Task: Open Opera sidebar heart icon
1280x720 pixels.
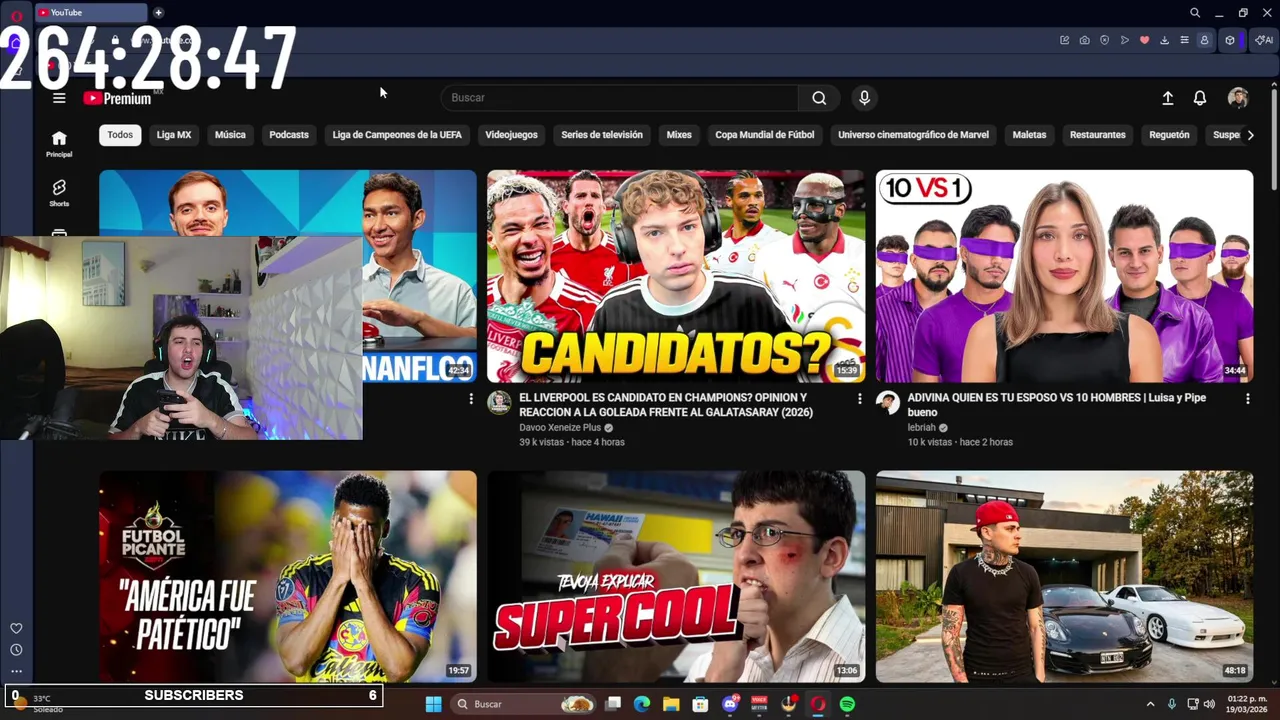Action: 16,628
